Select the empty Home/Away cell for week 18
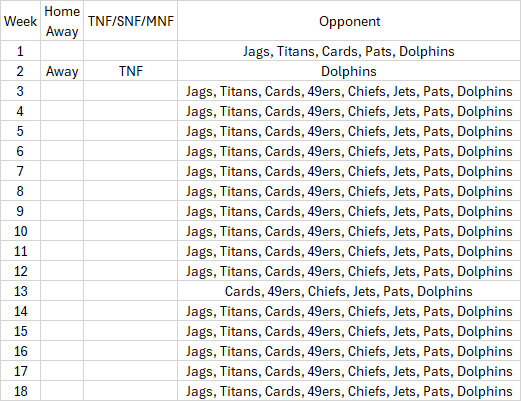The image size is (521, 401). point(62,391)
